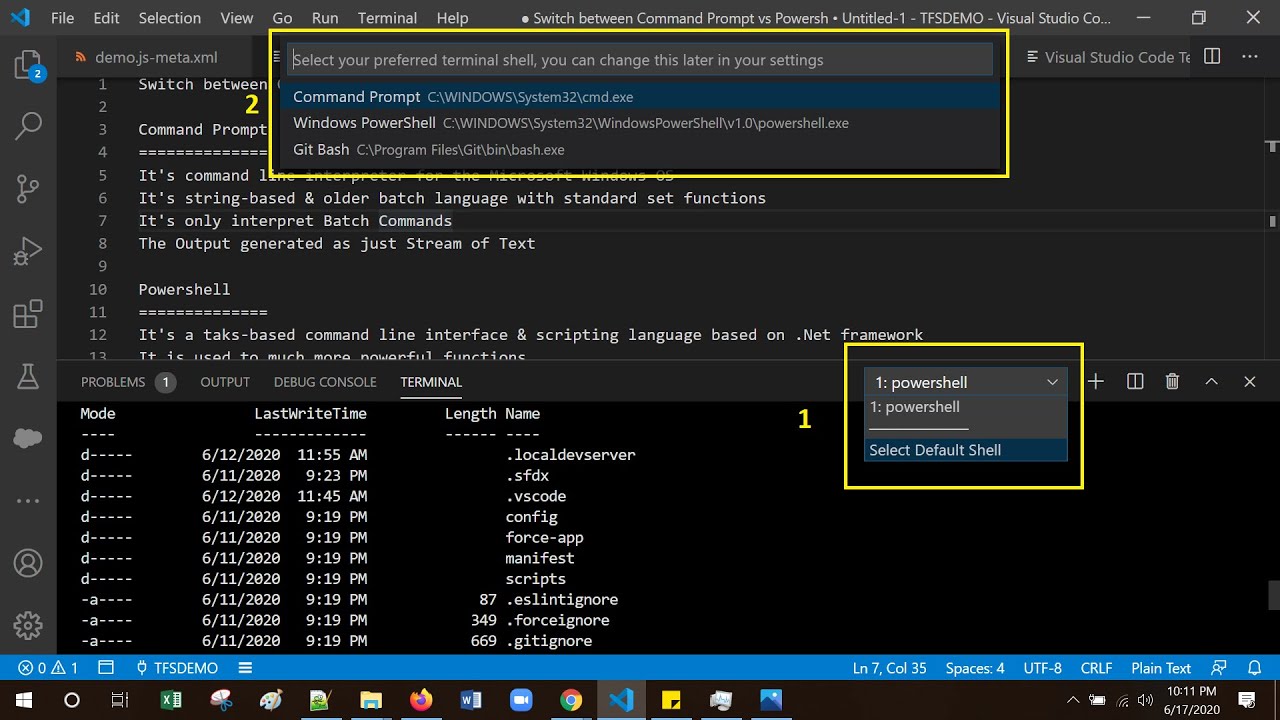Open the Accounts menu in the activity bar
Screen dimensions: 1280x720
27,563
